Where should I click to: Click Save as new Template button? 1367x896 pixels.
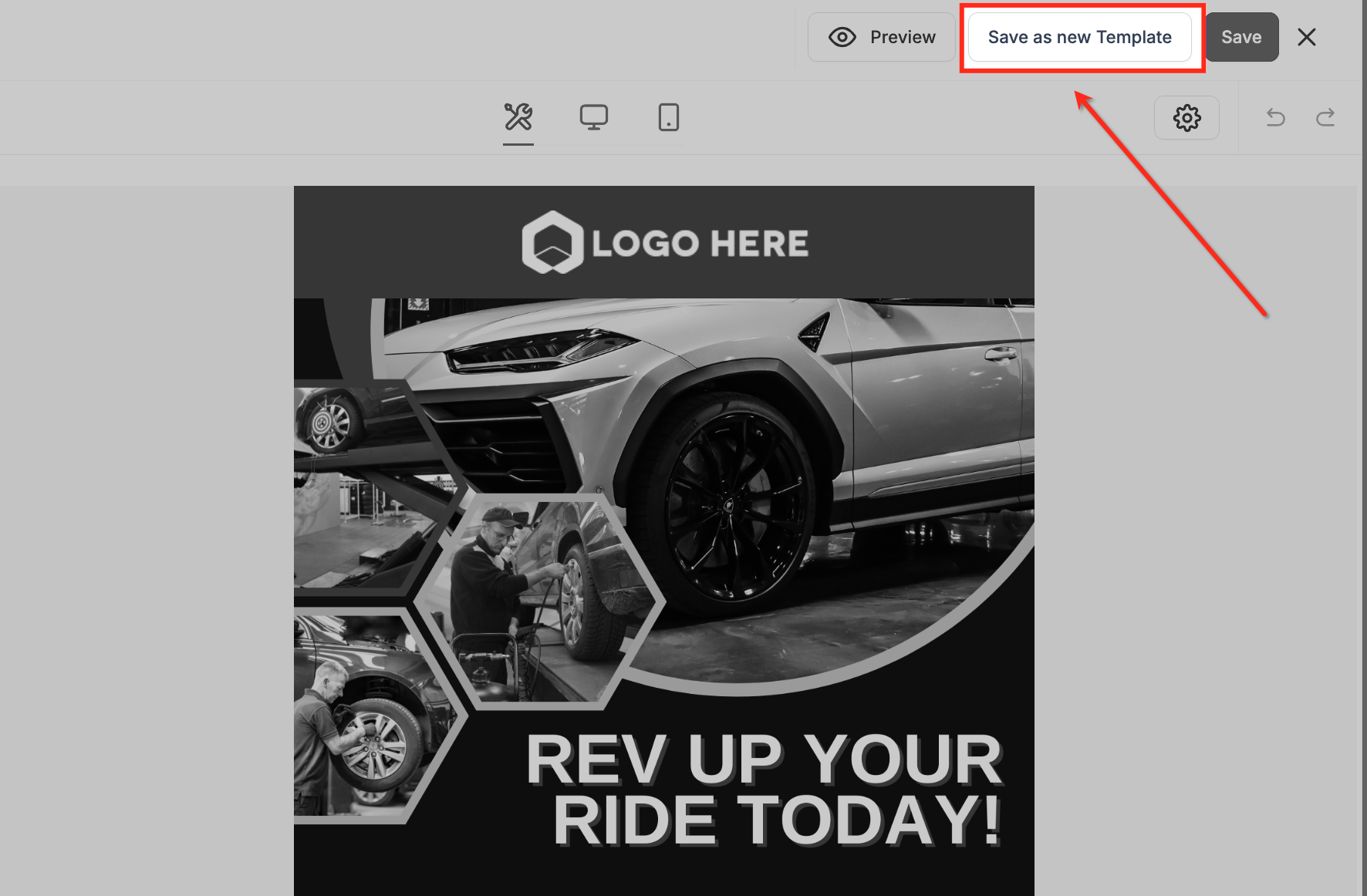coord(1079,37)
